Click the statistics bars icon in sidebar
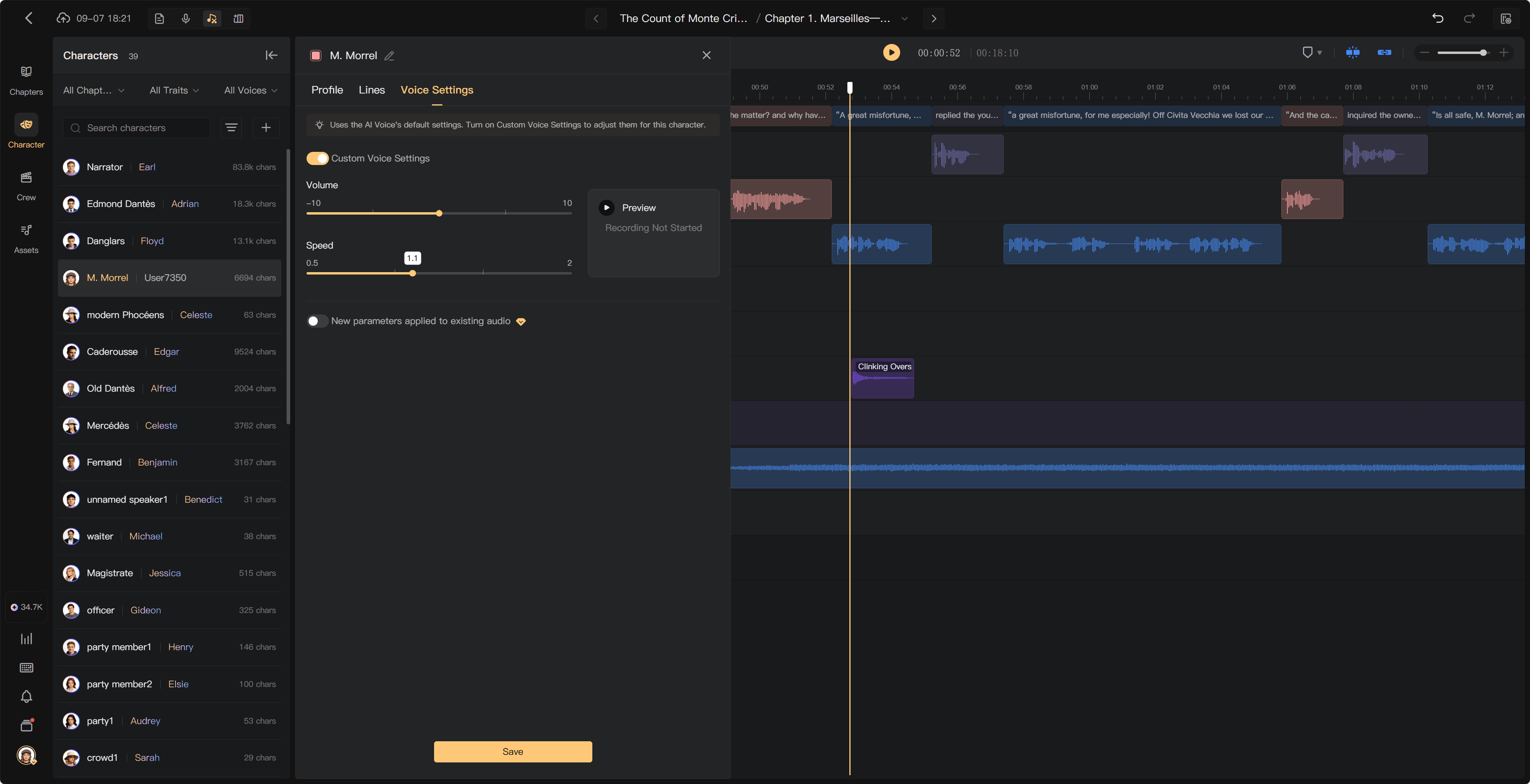Image resolution: width=1530 pixels, height=784 pixels. point(26,639)
